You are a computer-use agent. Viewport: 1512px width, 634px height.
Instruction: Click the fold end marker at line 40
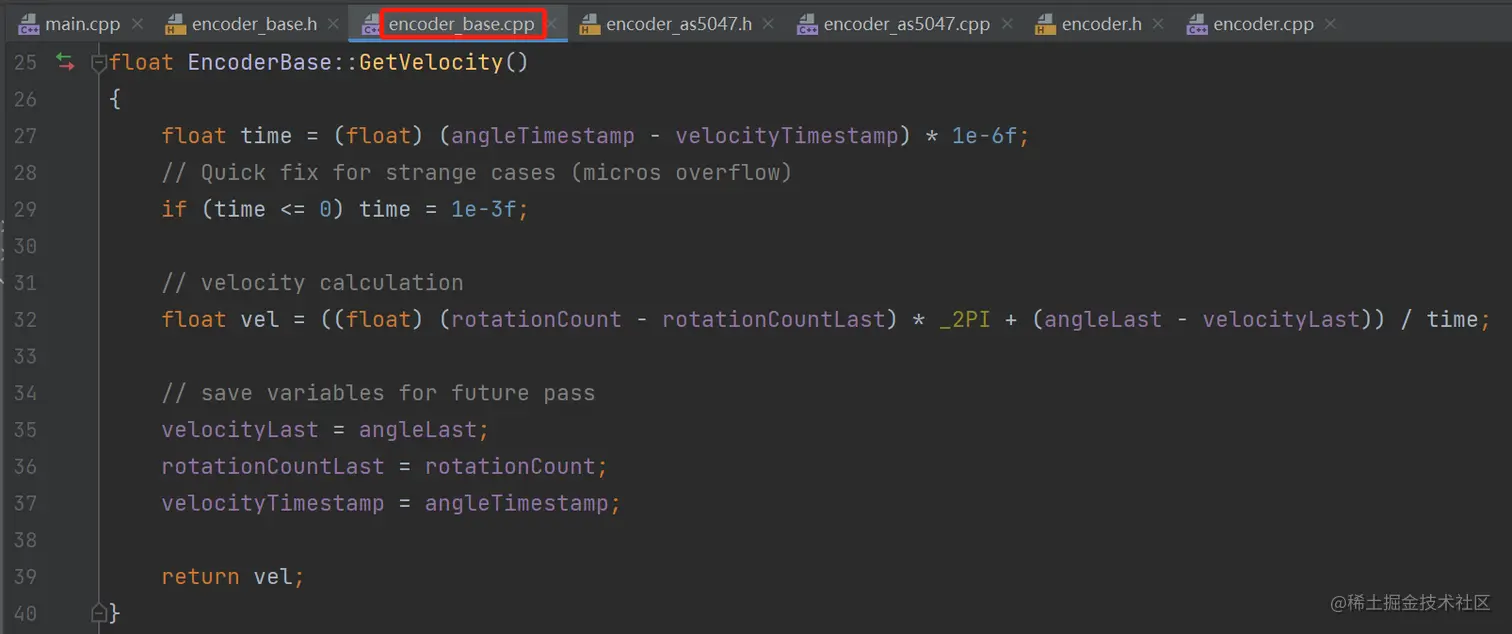point(98,612)
